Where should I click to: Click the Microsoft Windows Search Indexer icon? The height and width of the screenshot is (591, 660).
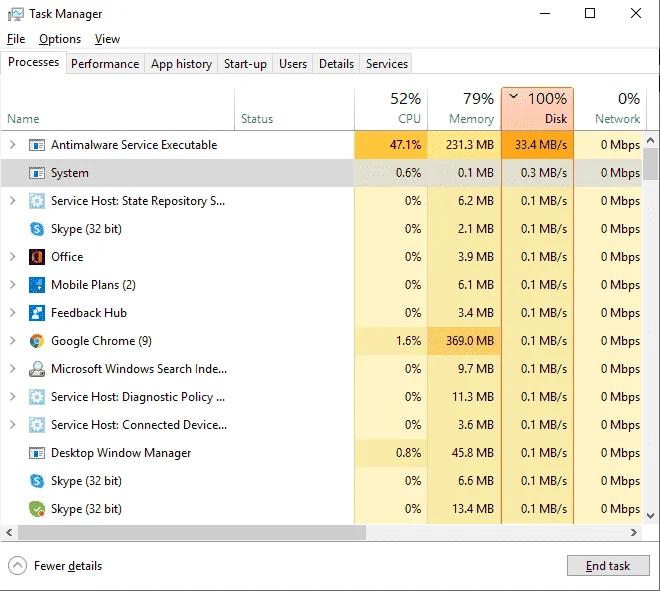37,369
